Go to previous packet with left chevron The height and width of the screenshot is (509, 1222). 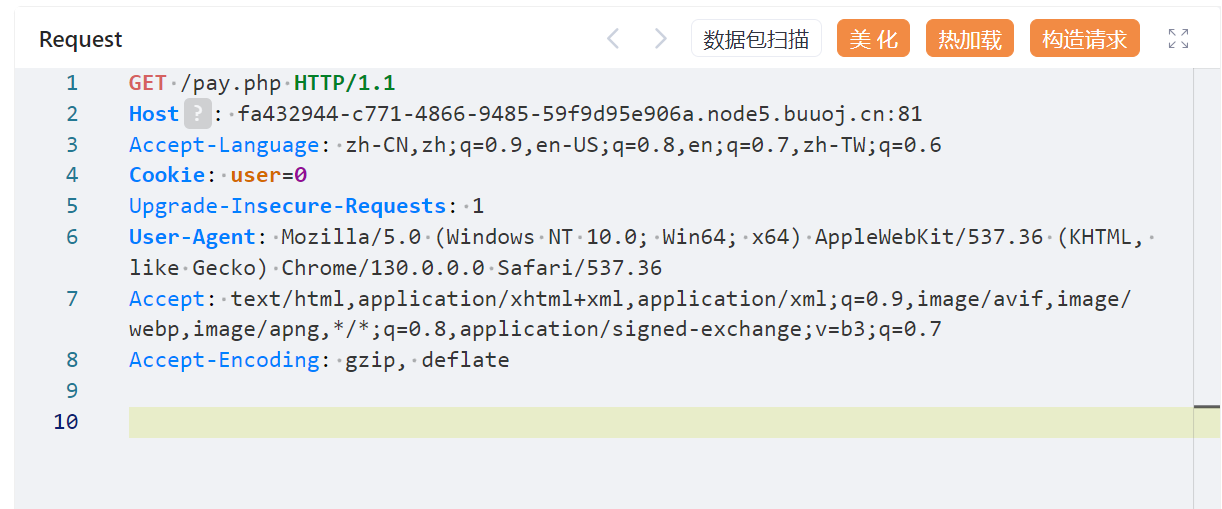click(613, 39)
